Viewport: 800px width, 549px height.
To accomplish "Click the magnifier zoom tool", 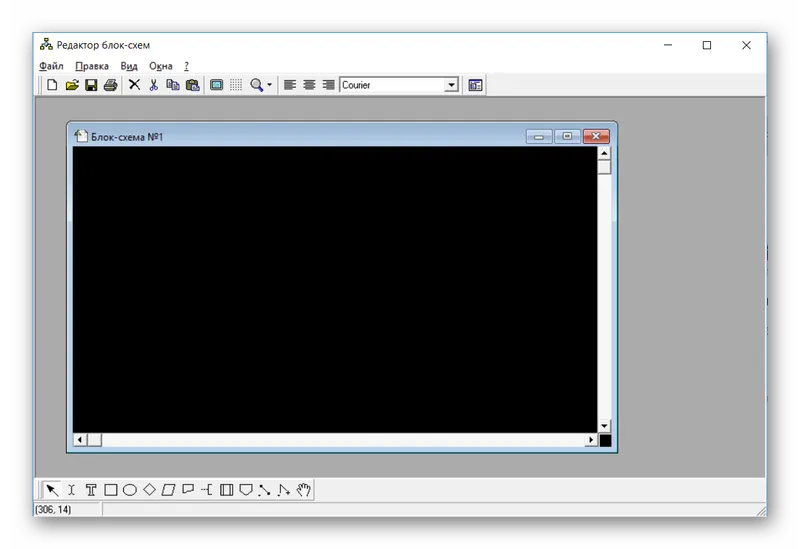I will (x=257, y=85).
